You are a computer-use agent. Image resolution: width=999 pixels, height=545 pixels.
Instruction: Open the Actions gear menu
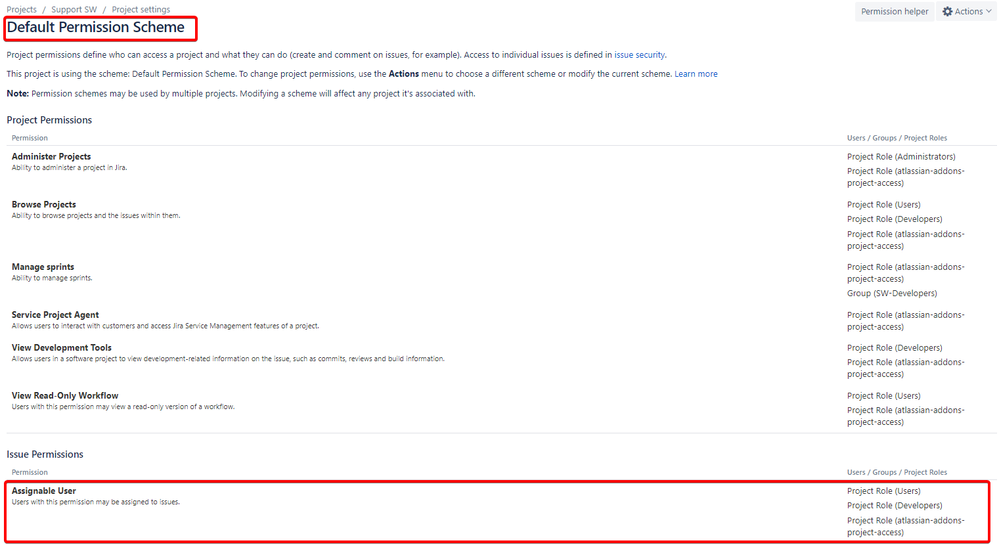tap(967, 11)
